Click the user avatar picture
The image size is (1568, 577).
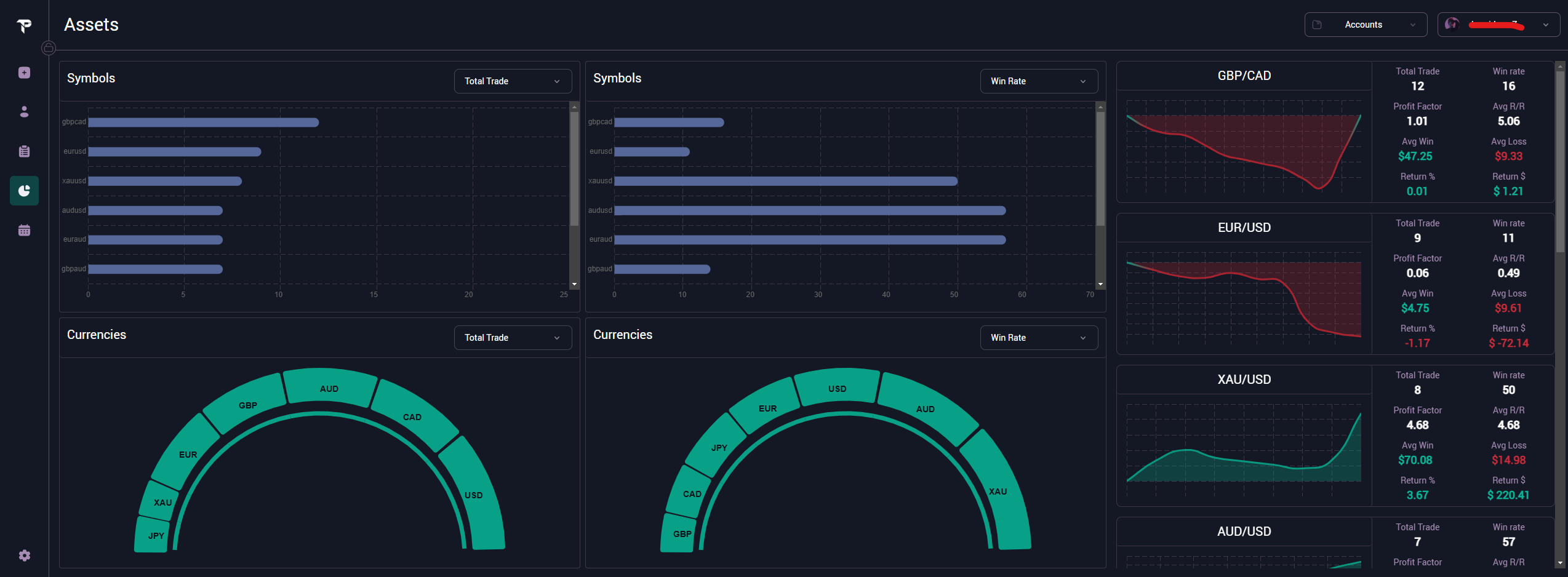pyautogui.click(x=1452, y=24)
